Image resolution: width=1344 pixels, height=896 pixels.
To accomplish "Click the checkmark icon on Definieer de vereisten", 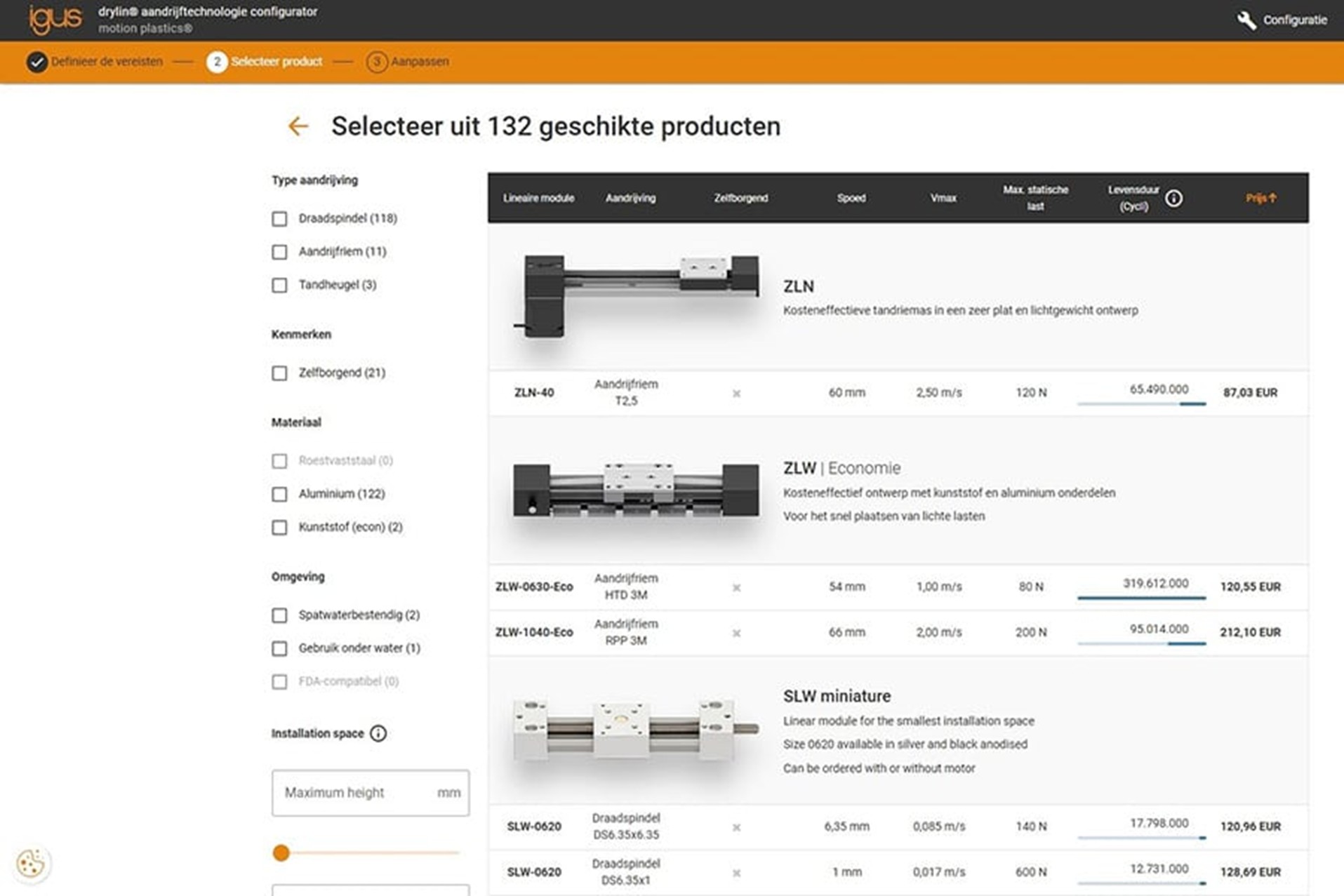I will (x=36, y=62).
